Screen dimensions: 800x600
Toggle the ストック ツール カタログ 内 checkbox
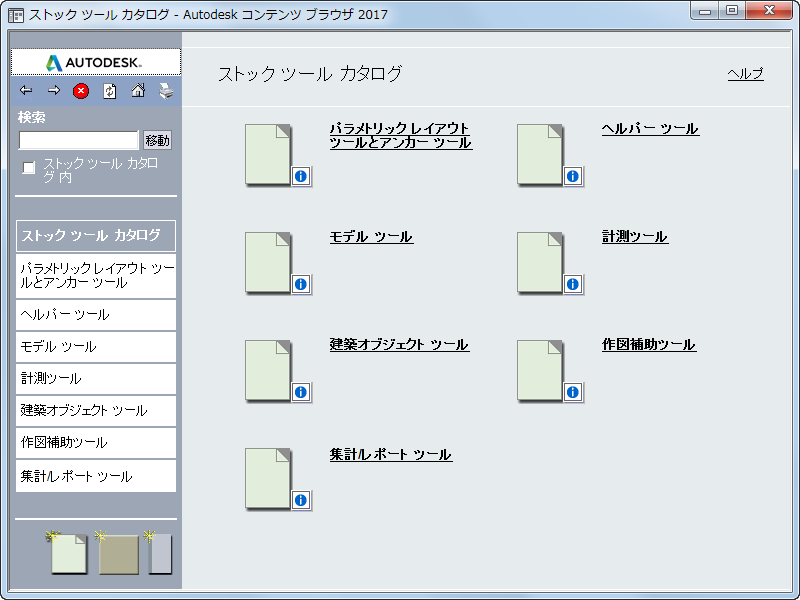coord(29,167)
